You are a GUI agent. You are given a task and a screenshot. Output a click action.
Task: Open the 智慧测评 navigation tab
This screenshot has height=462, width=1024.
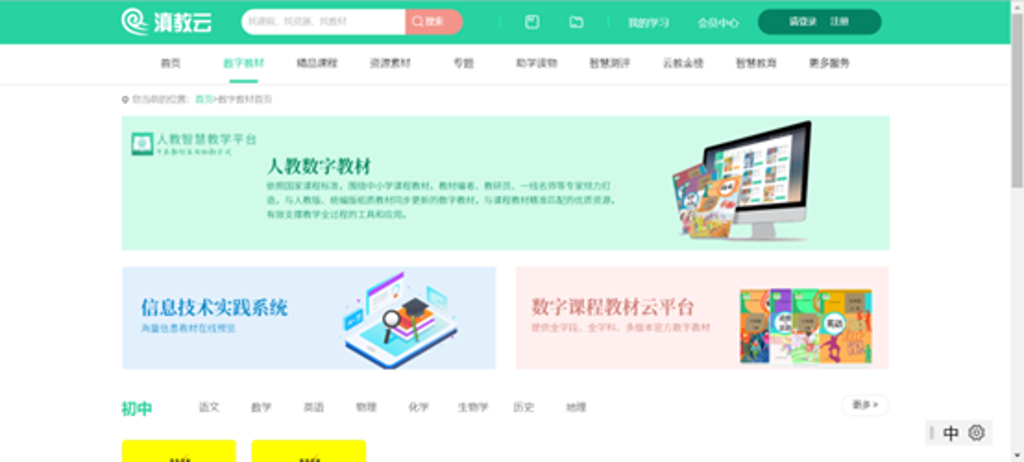coord(609,63)
